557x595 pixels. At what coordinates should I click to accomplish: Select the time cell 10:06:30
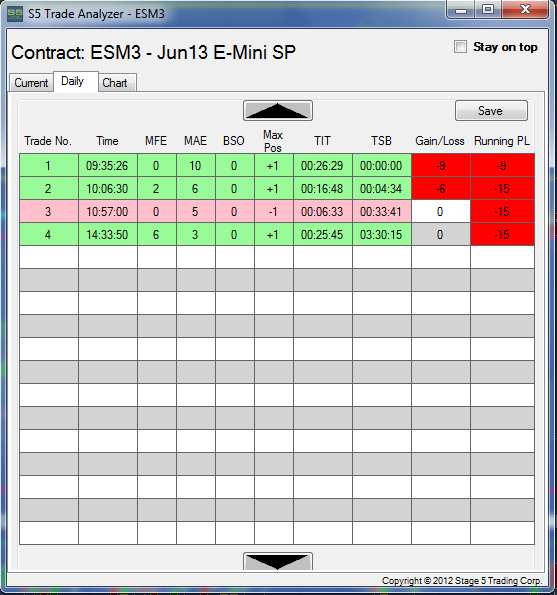pos(108,189)
